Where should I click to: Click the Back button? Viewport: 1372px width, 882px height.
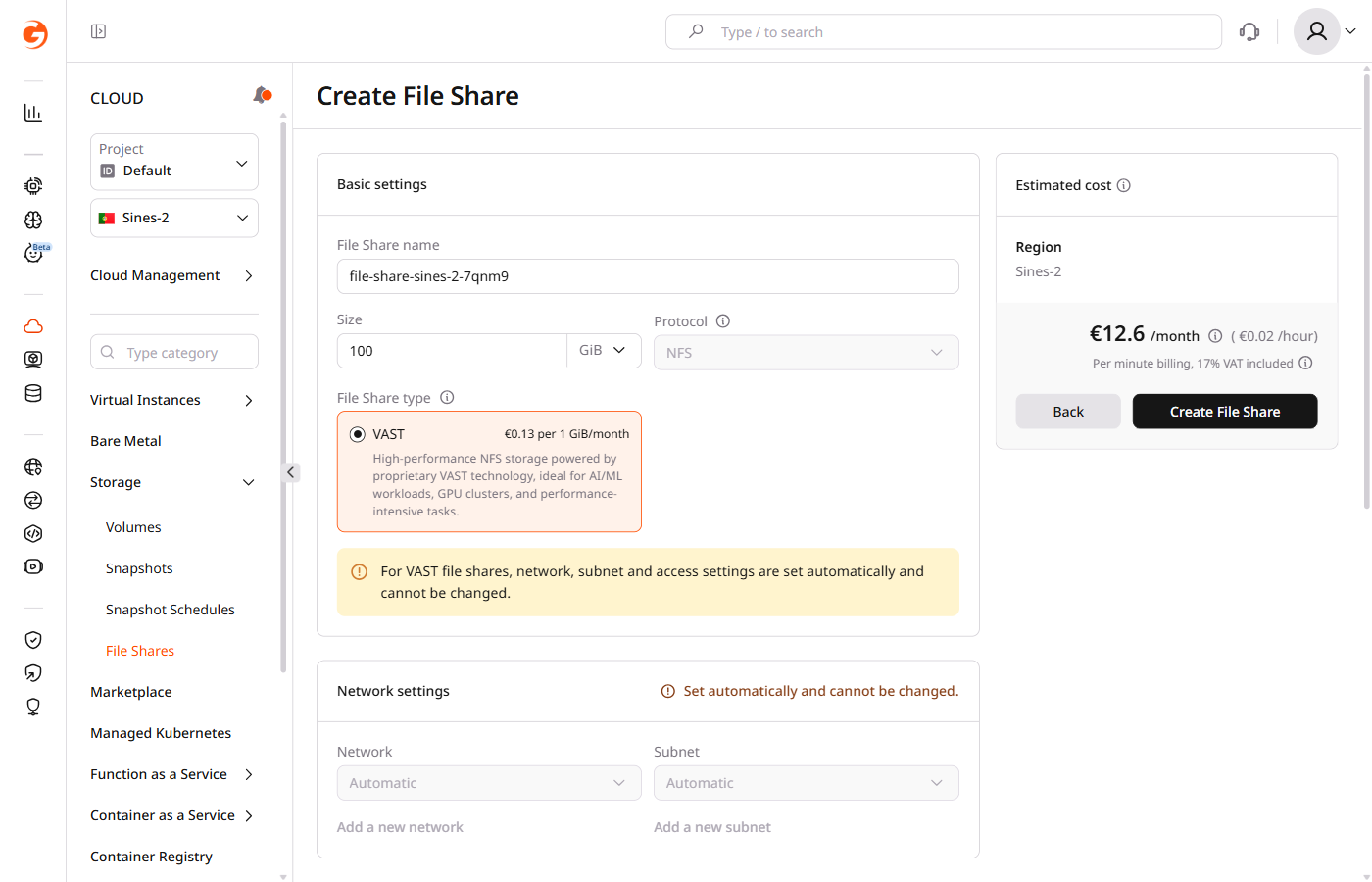1068,412
